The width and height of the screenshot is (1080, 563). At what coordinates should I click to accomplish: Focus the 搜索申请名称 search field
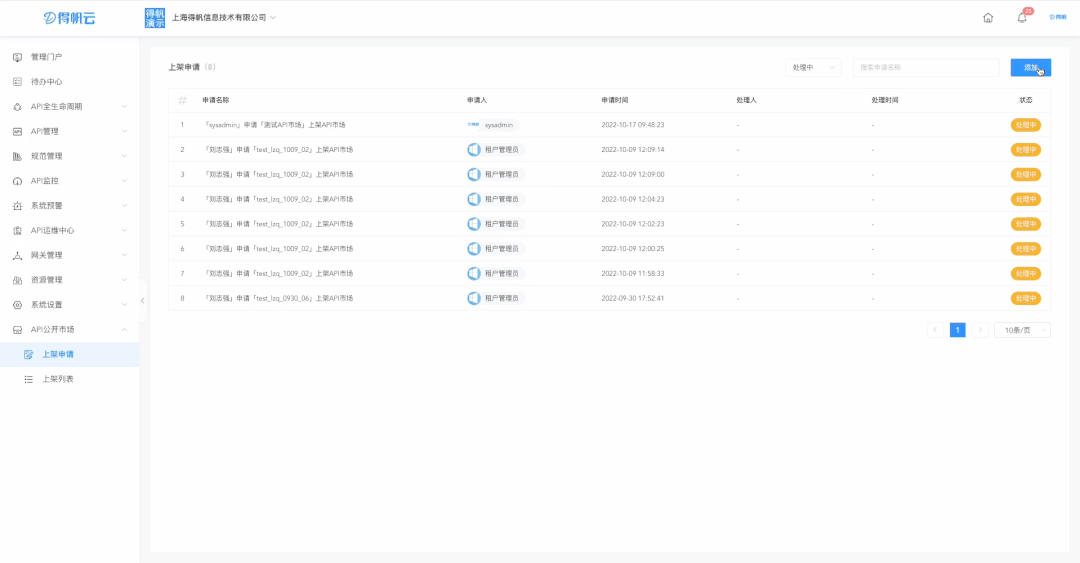[x=926, y=68]
